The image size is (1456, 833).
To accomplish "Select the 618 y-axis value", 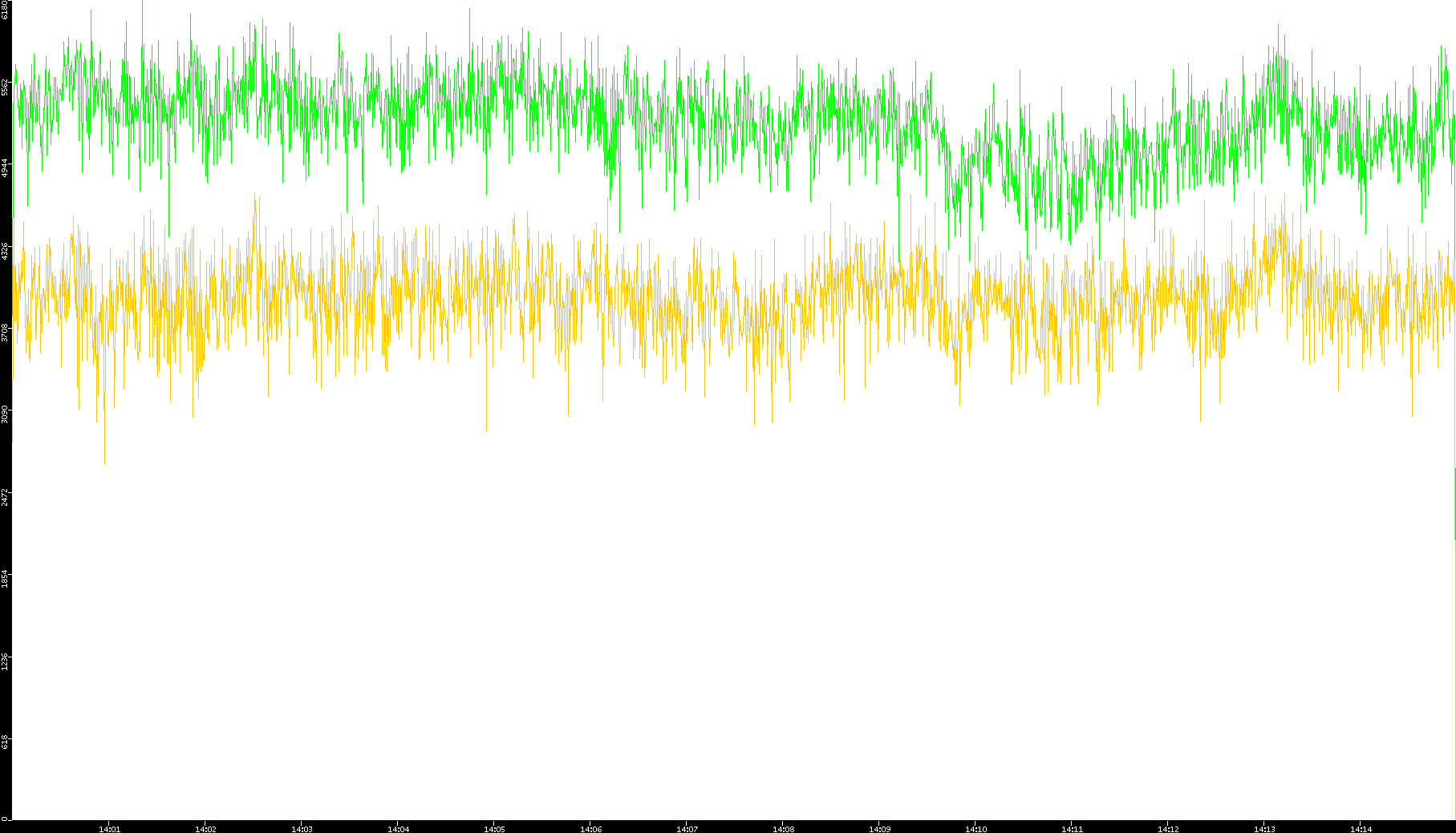I will pyautogui.click(x=6, y=742).
